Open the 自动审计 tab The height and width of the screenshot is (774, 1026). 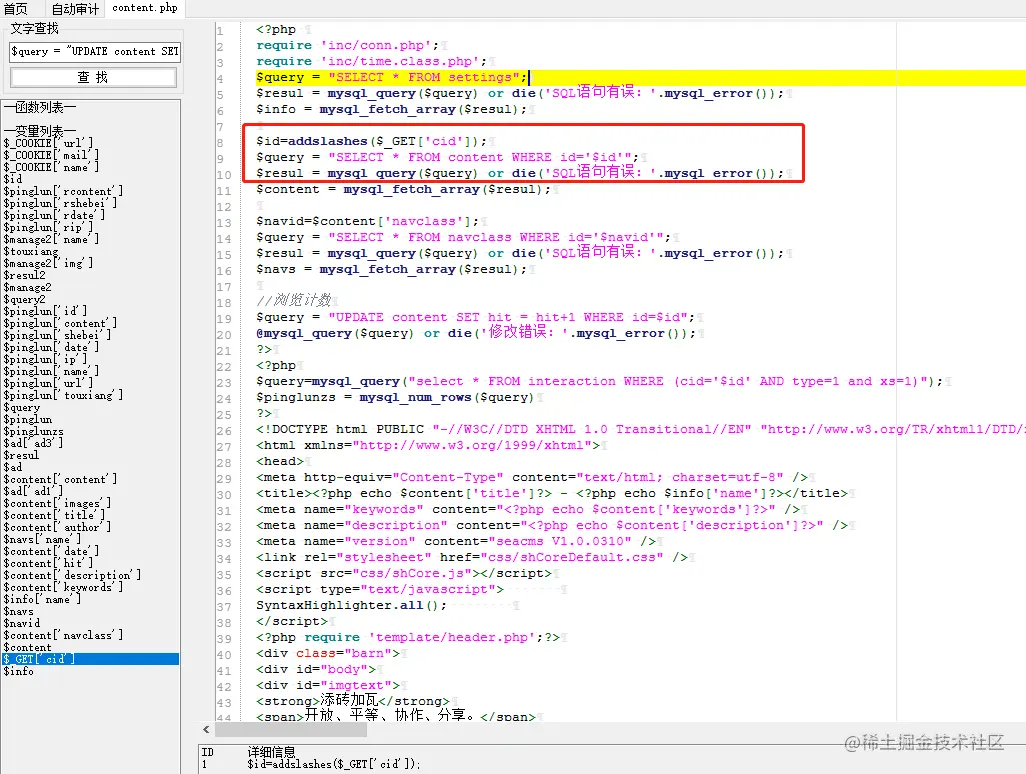click(x=75, y=9)
